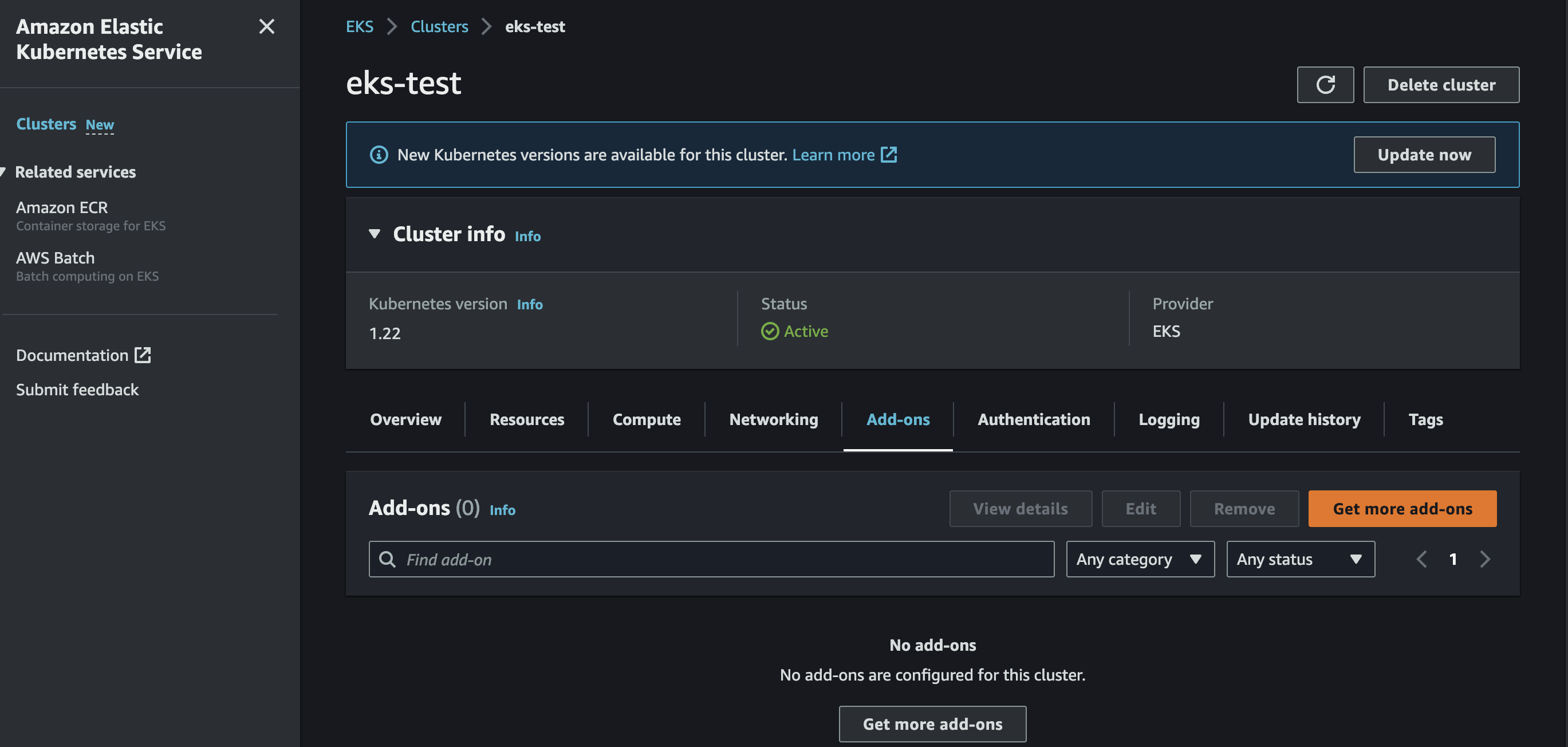
Task: Click orange Get more add-ons button
Action: (1402, 508)
